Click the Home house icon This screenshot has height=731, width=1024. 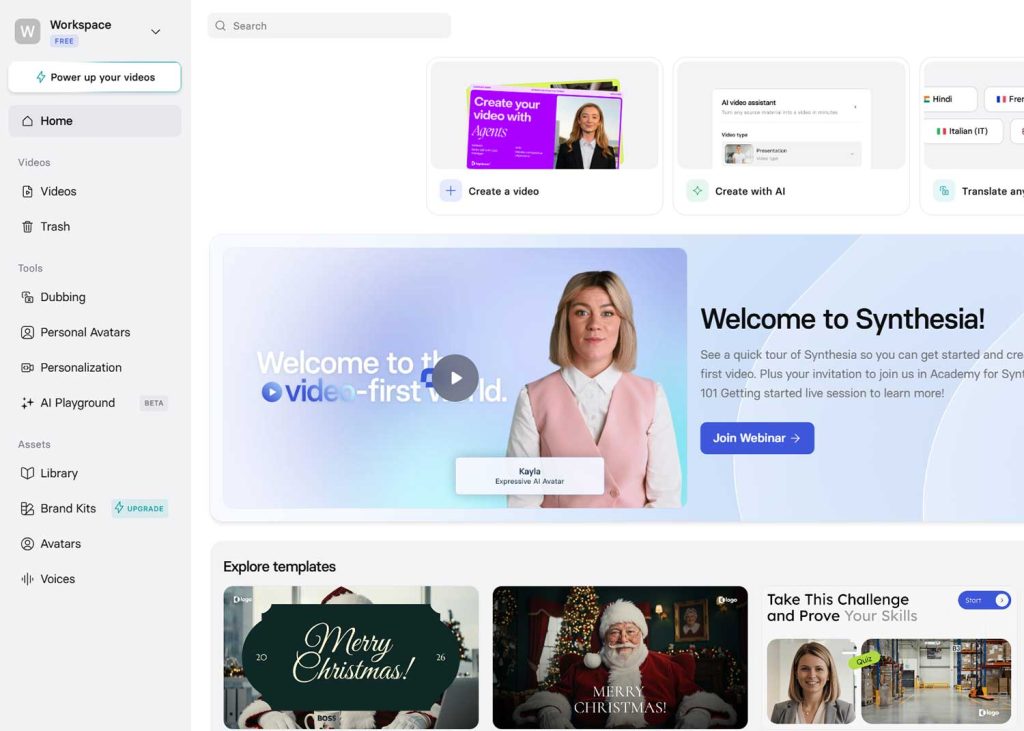point(27,121)
